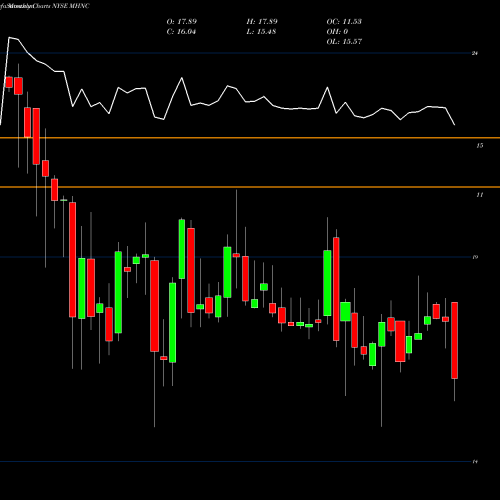
Task: Click the axis label 19
Action: (x=475, y=257)
